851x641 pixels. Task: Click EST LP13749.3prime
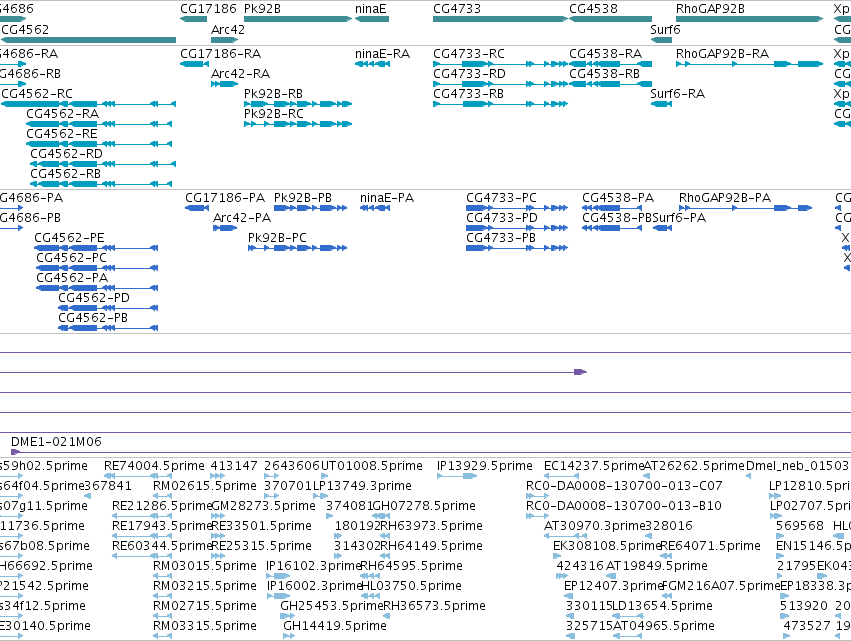pyautogui.click(x=363, y=486)
